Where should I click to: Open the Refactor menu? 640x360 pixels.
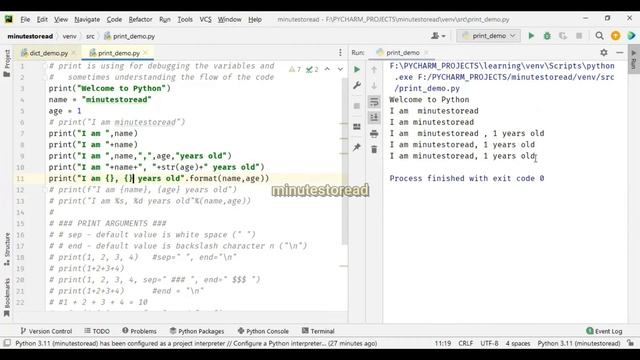pyautogui.click(x=140, y=19)
